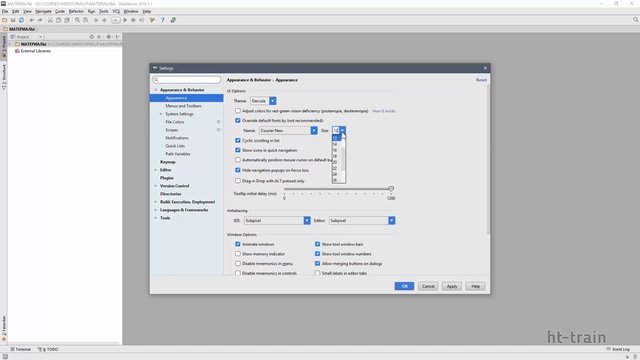This screenshot has width=640, height=360.
Task: Open the Refactor menu
Action: (x=76, y=11)
